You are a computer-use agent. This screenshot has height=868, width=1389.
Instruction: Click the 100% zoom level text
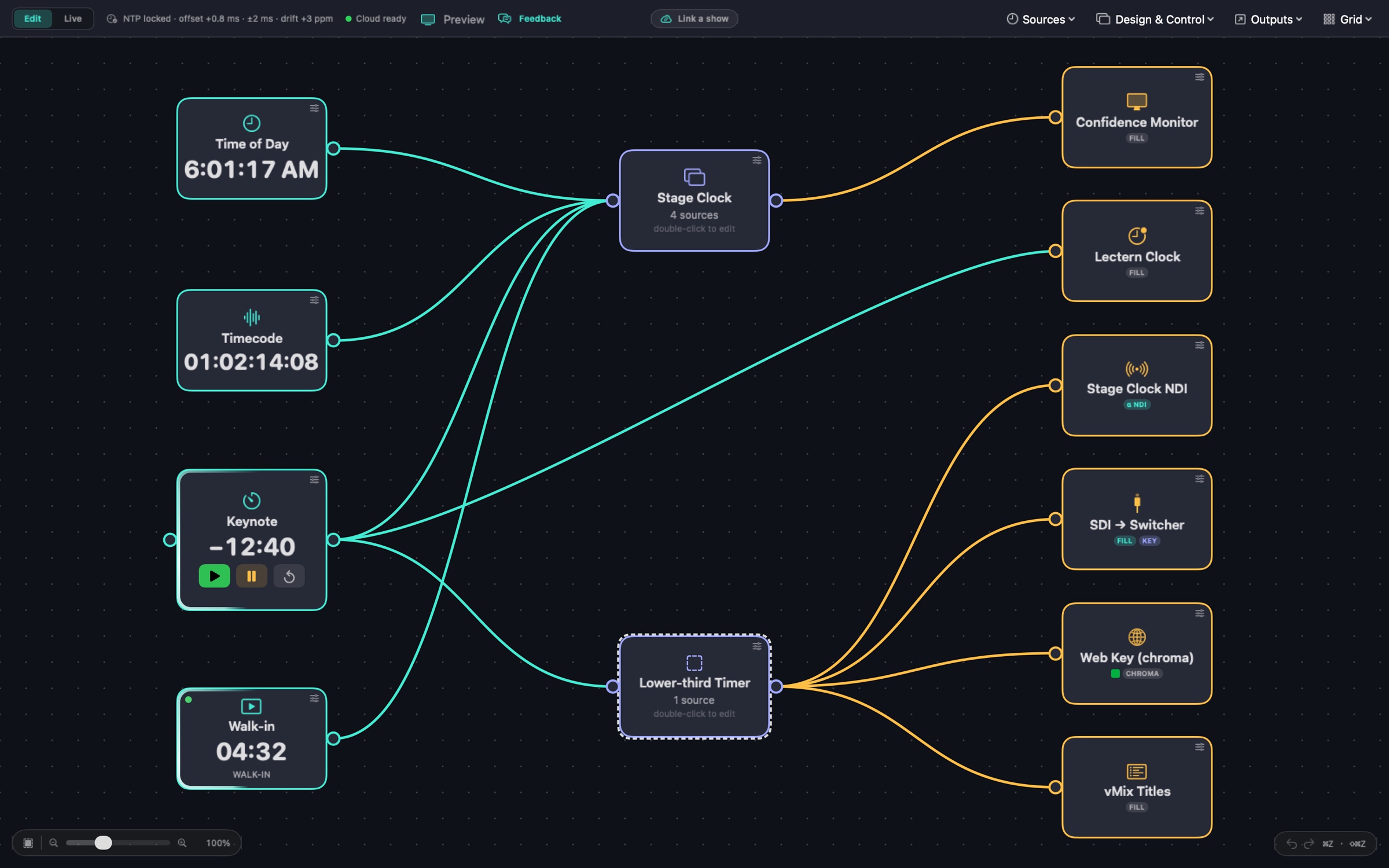pos(218,843)
